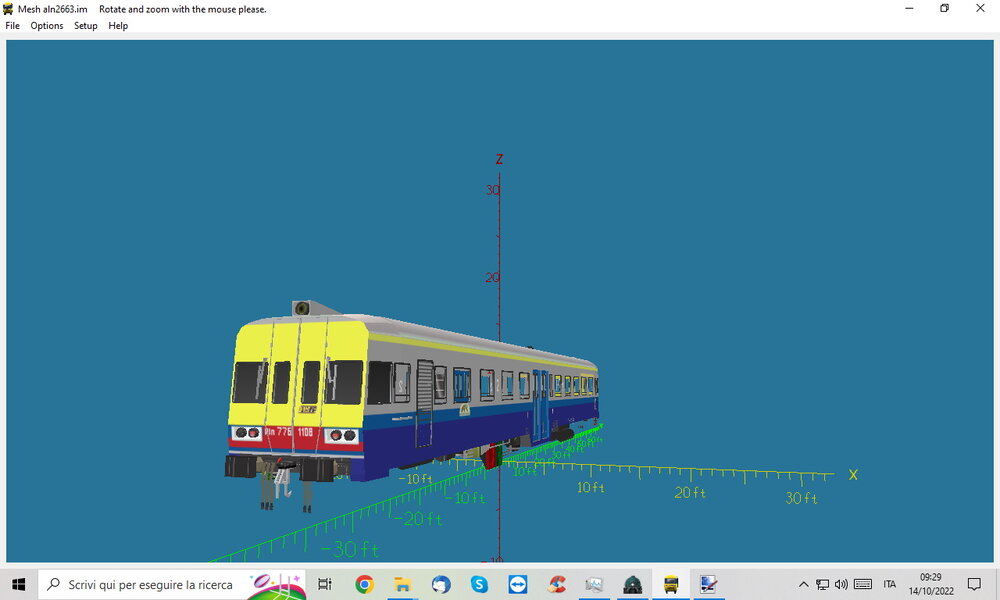The height and width of the screenshot is (600, 1000).
Task: Minimize the mesh viewer window
Action: point(909,9)
